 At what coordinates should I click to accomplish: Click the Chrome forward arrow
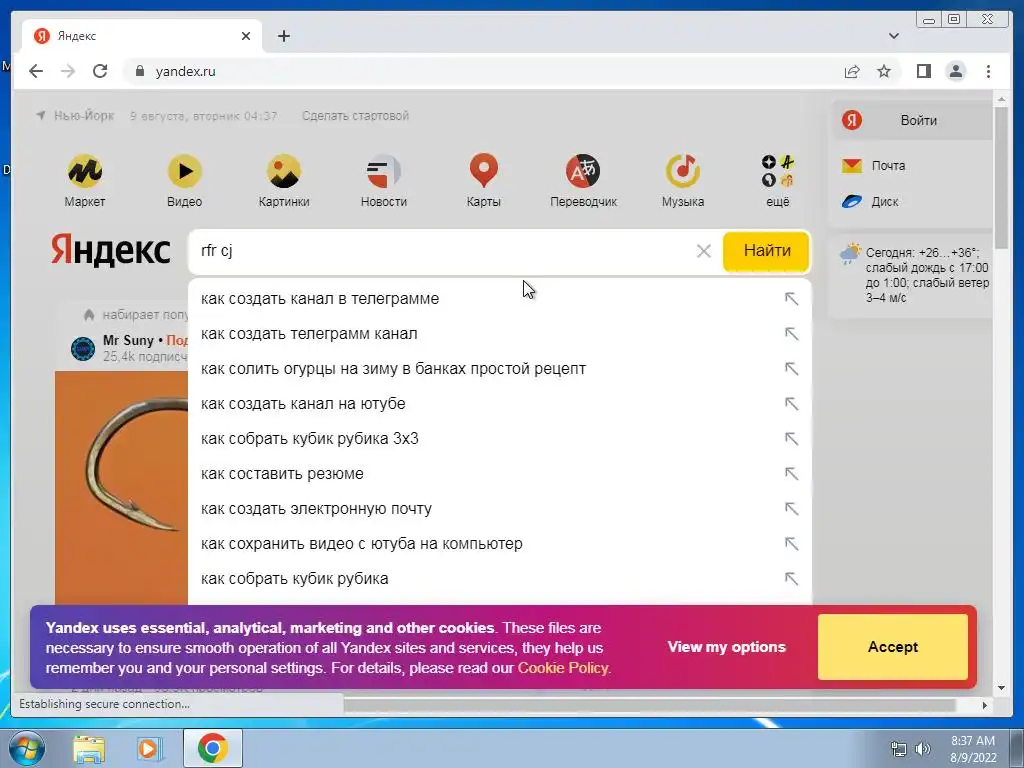tap(68, 71)
